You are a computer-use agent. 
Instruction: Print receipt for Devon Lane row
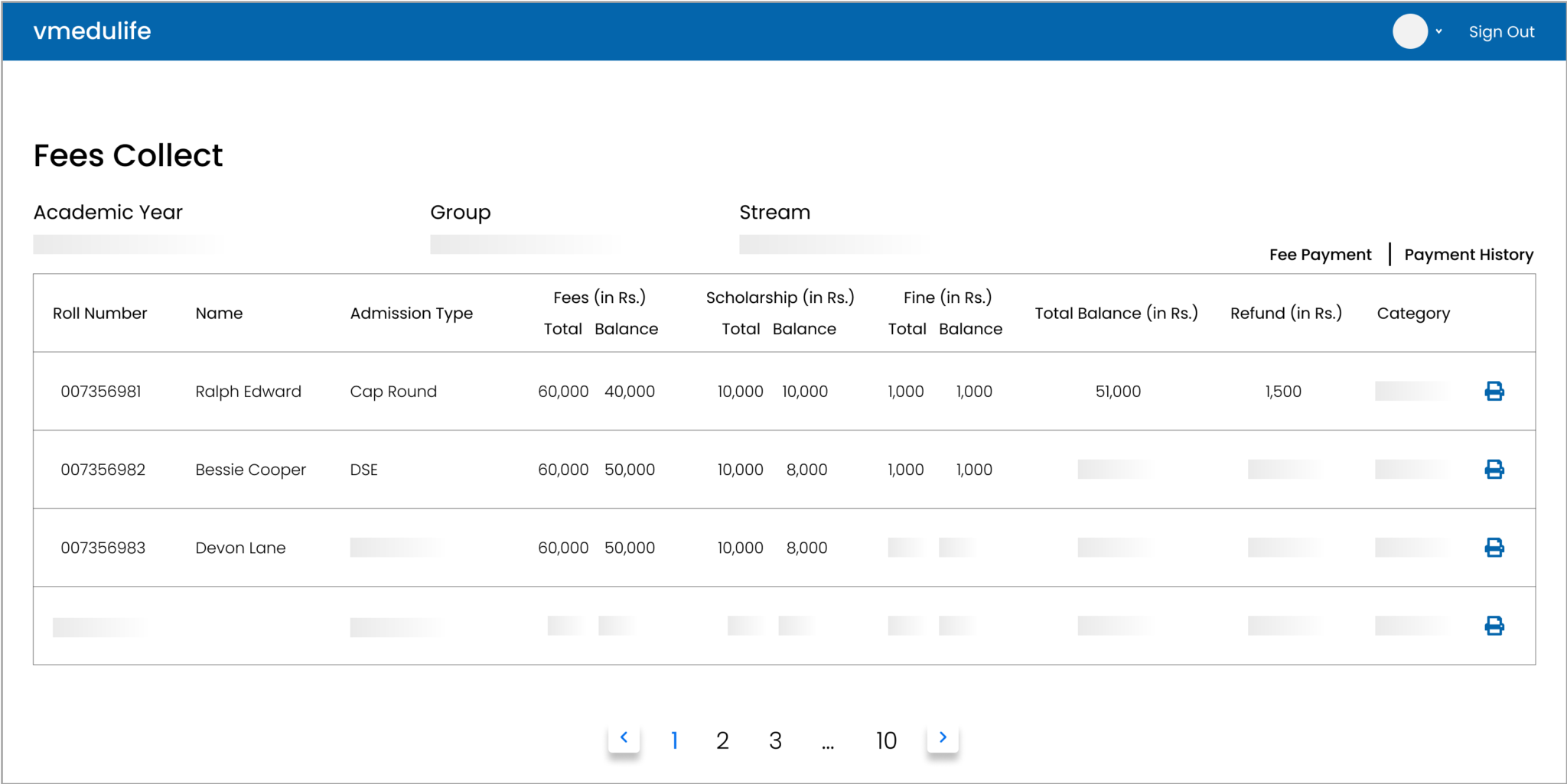1494,548
